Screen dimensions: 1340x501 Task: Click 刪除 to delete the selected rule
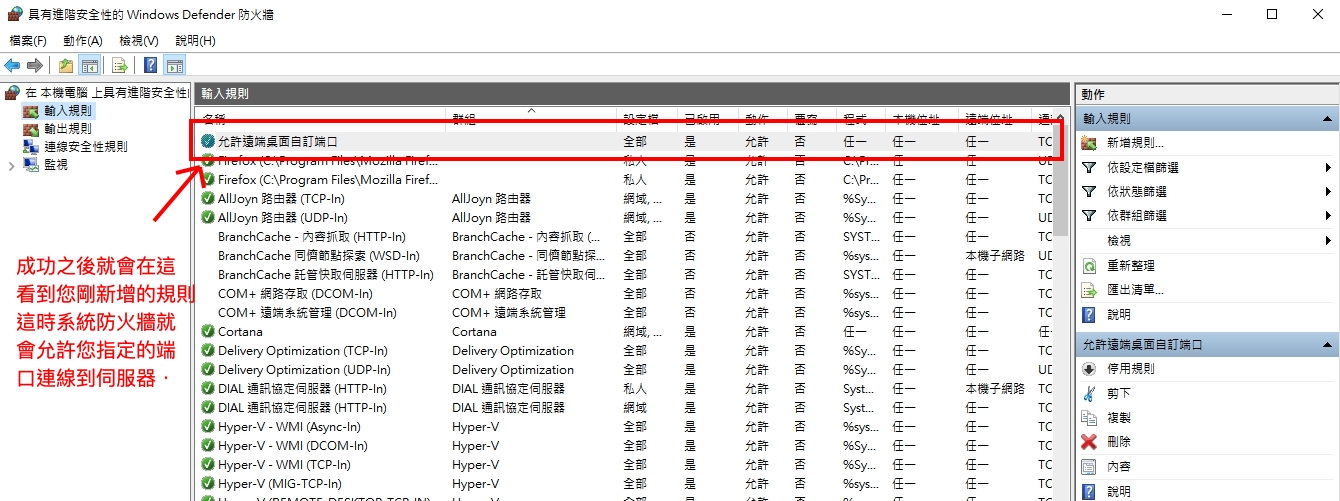coord(1119,442)
